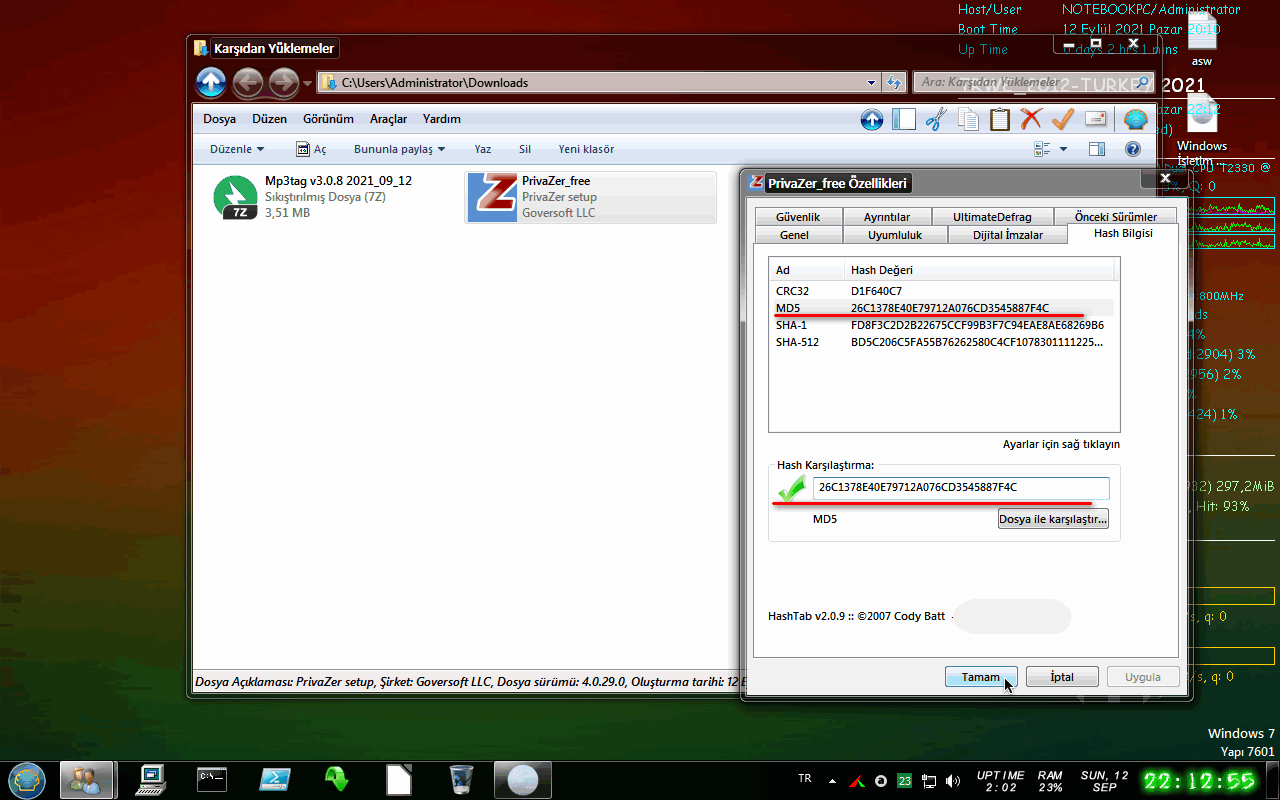
Task: Open the Start orb on the taskbar
Action: [28, 779]
